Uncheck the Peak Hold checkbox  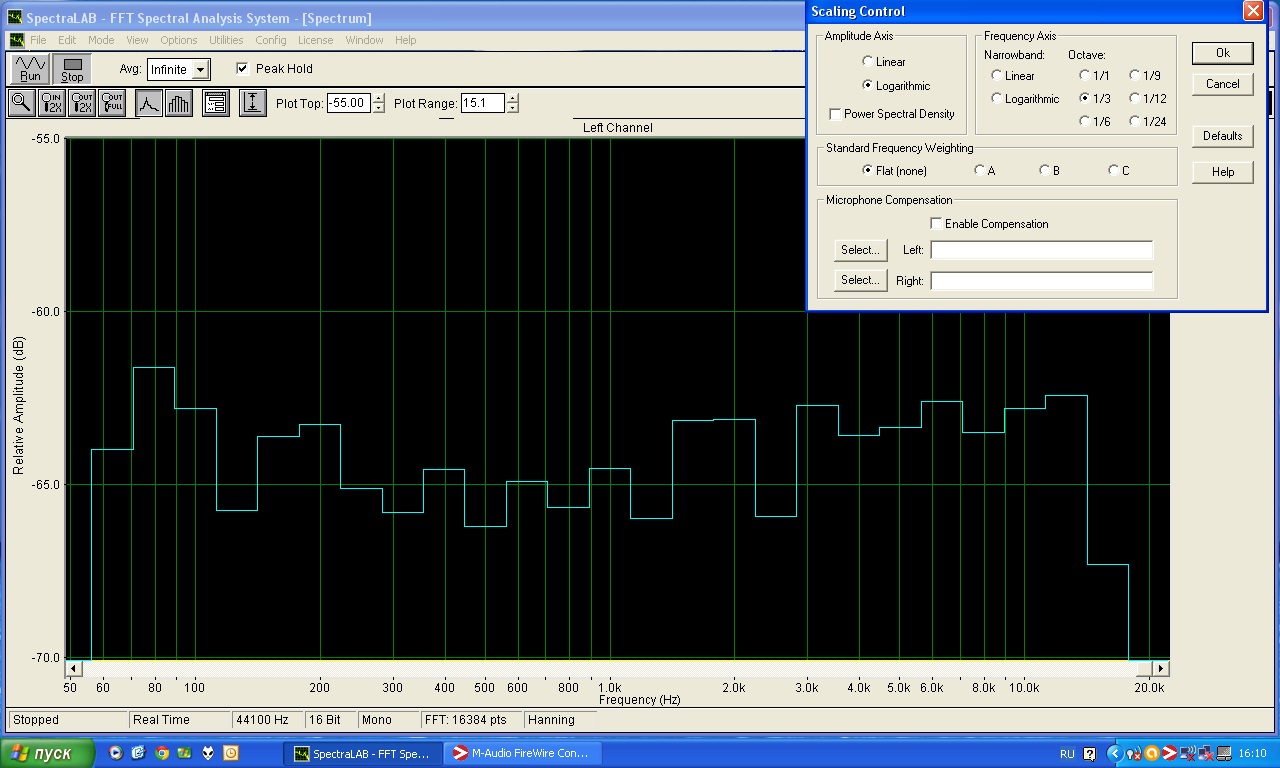tap(242, 69)
